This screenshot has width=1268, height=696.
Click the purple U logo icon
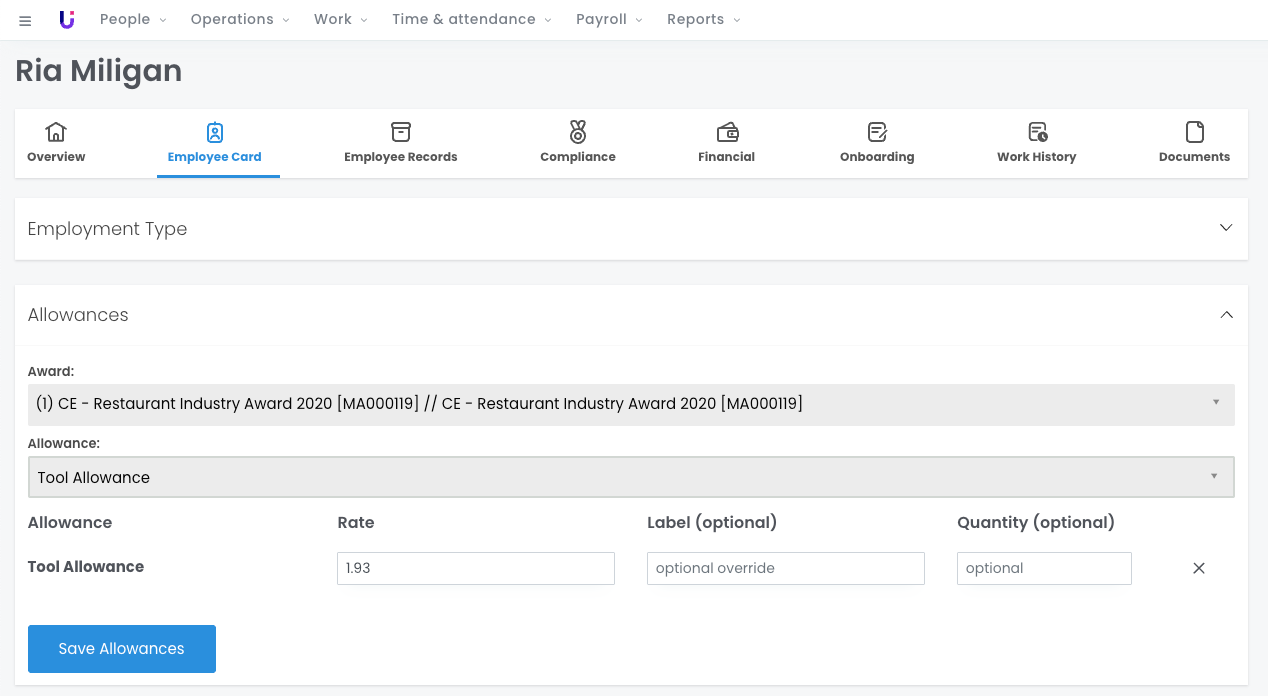[x=67, y=20]
